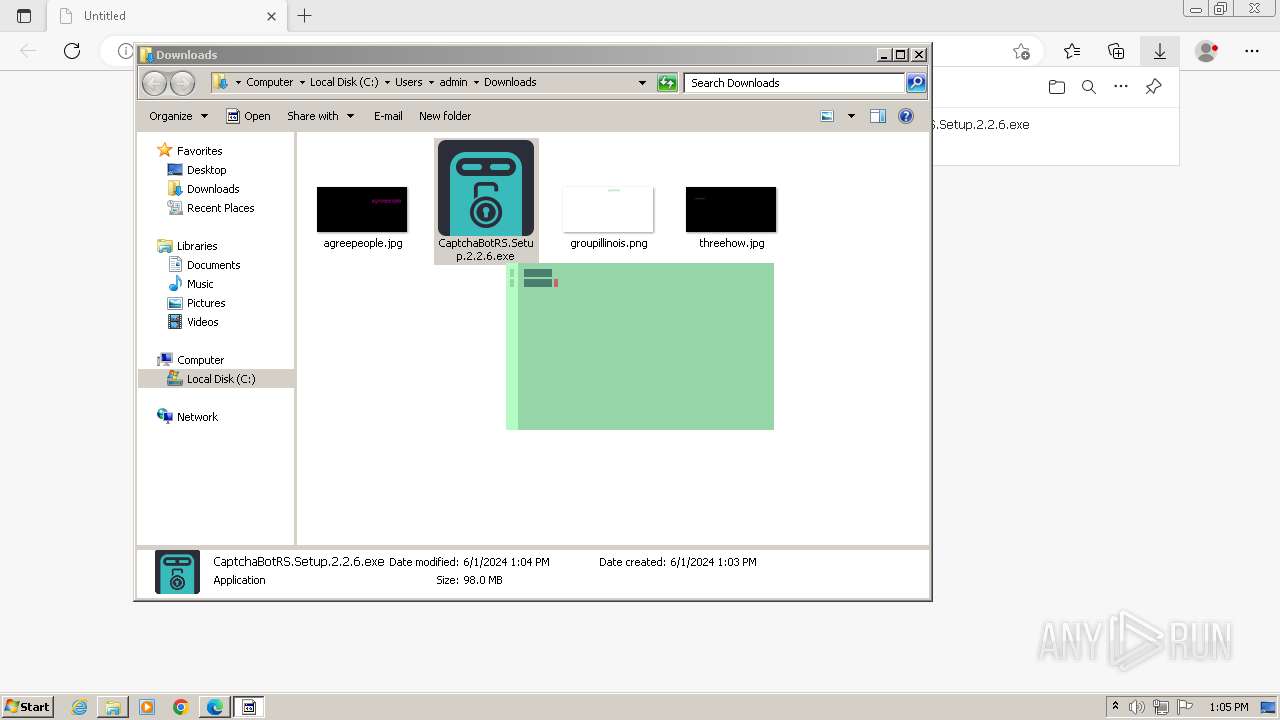Open Windows Explorer taskbar icon
The image size is (1280, 720).
point(113,707)
